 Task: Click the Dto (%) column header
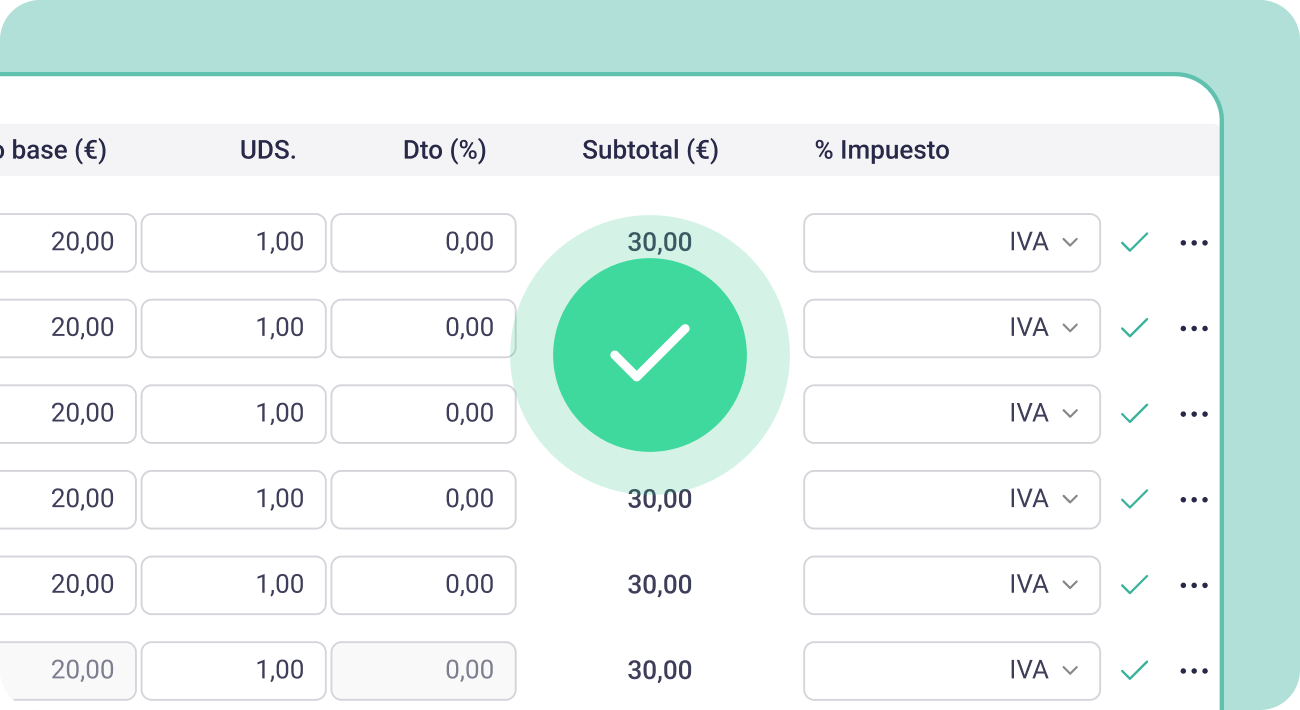coord(443,149)
